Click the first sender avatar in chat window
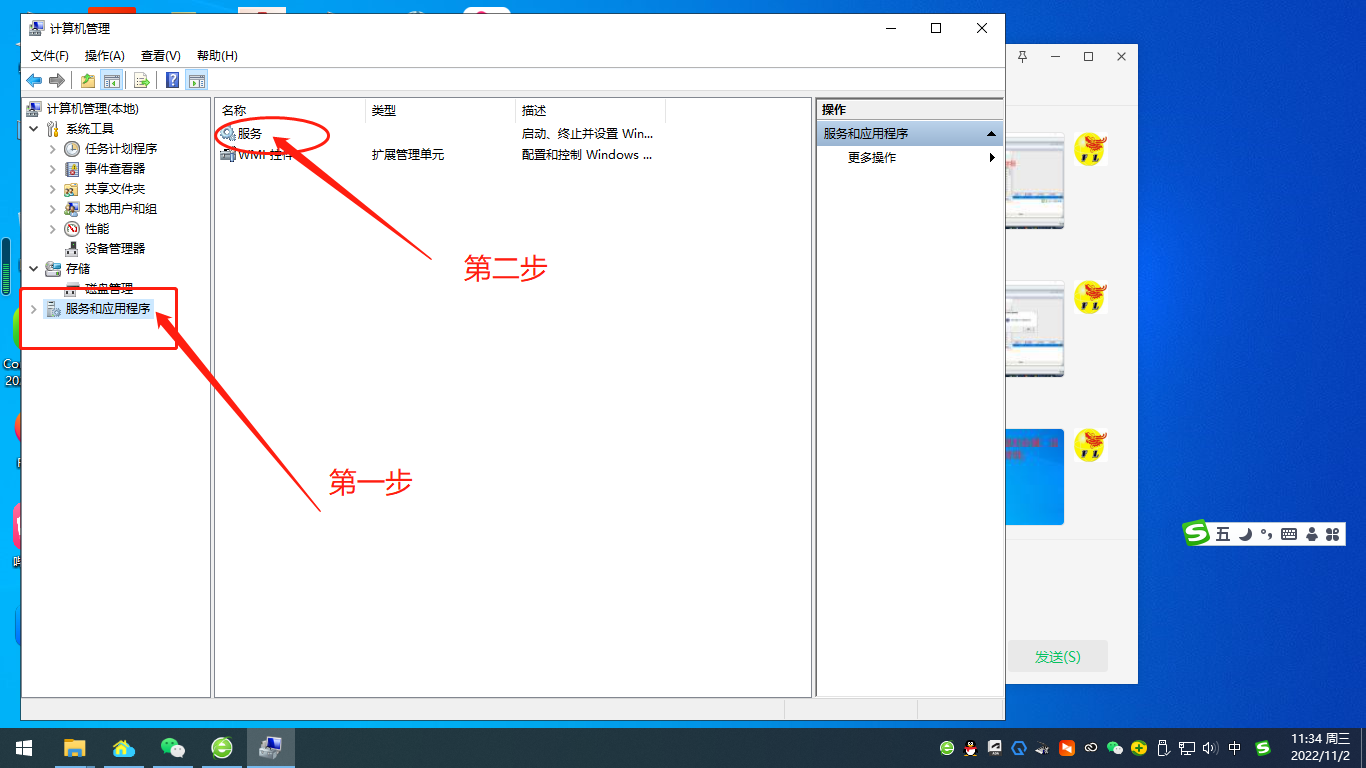This screenshot has height=768, width=1366. point(1090,150)
